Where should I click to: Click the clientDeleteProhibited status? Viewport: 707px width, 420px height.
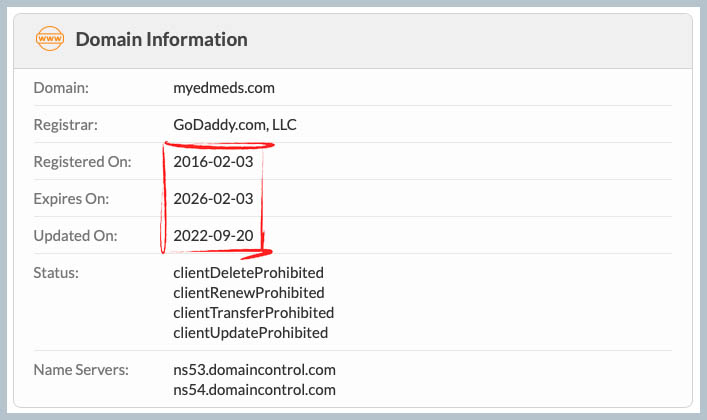(249, 273)
